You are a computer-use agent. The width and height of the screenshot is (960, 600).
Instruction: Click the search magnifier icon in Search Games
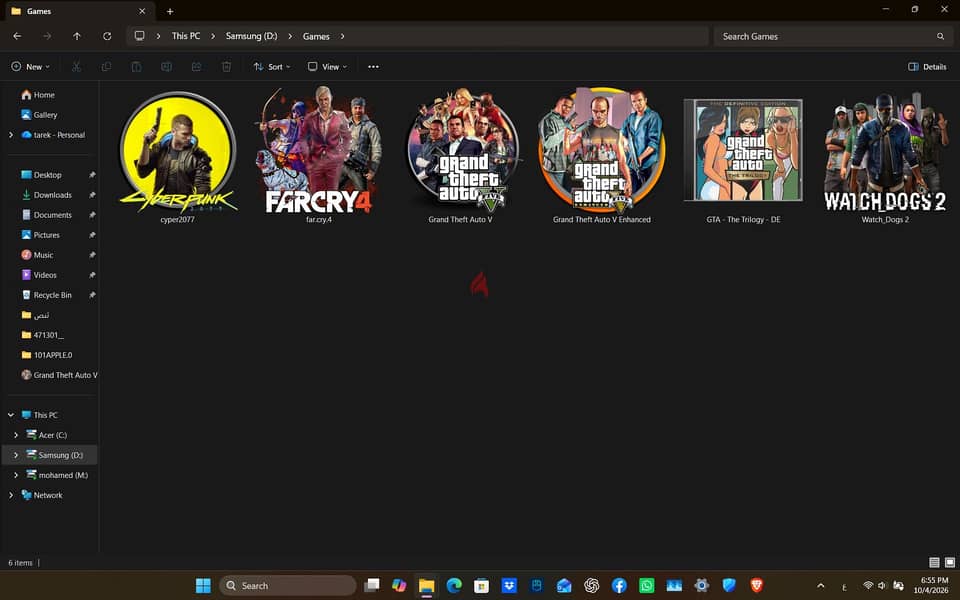[x=940, y=36]
